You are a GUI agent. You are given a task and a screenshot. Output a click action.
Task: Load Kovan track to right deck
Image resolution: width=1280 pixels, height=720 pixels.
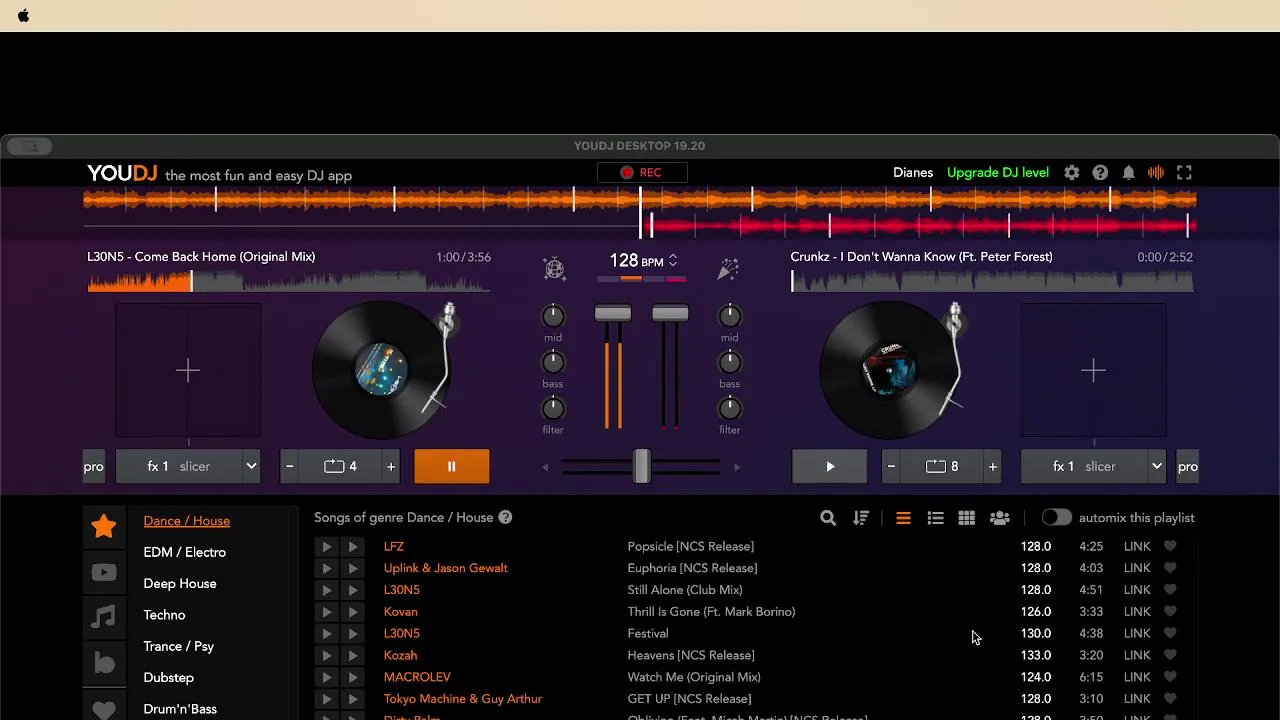coord(352,612)
